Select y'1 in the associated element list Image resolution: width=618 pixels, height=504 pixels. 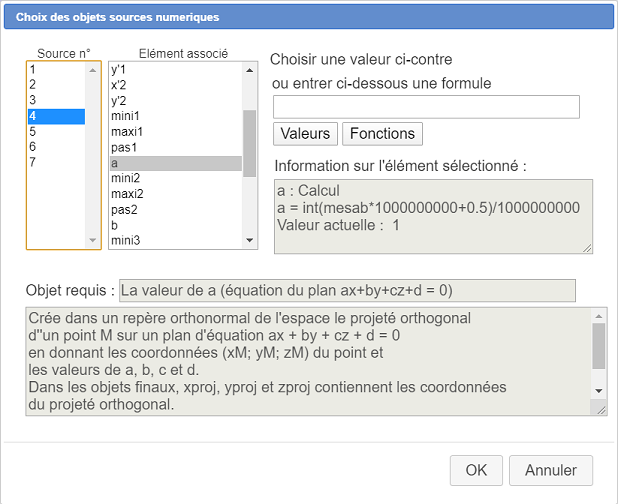click(176, 70)
